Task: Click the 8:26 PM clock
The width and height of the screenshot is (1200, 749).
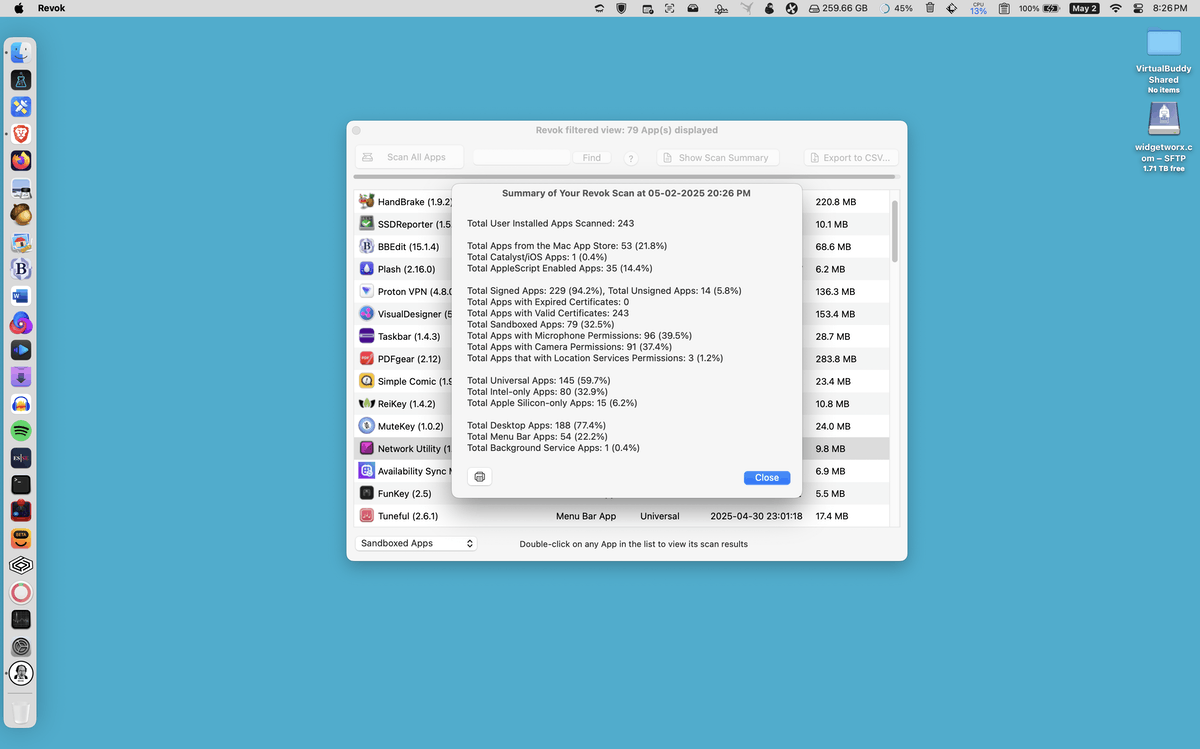Action: [x=1170, y=8]
